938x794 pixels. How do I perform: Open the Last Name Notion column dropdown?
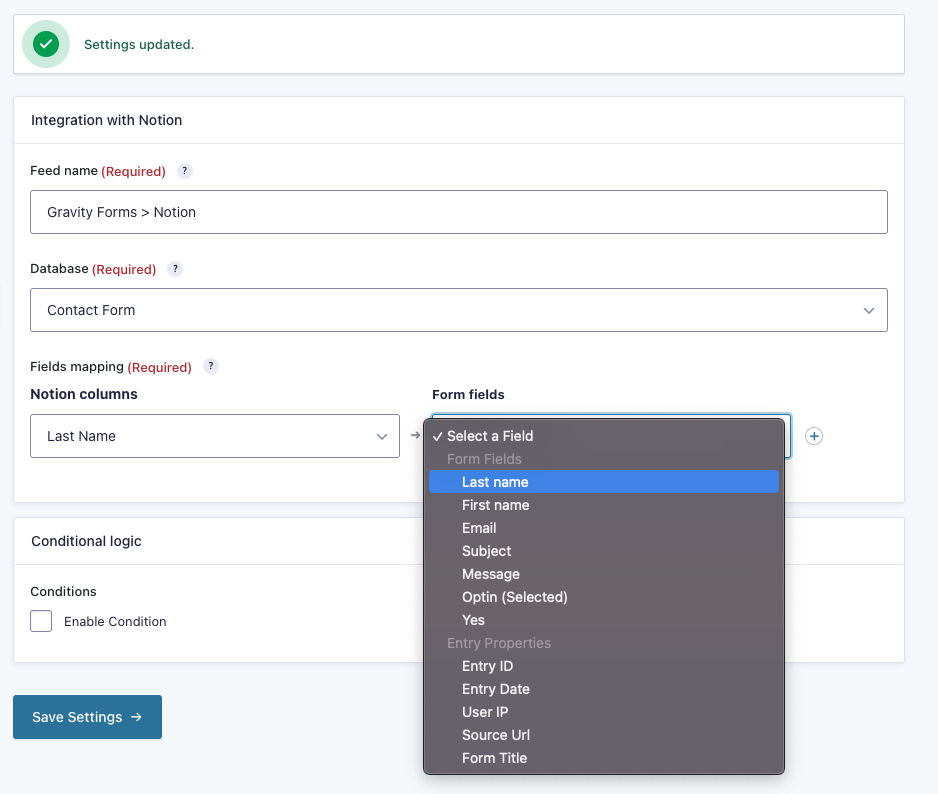[215, 436]
